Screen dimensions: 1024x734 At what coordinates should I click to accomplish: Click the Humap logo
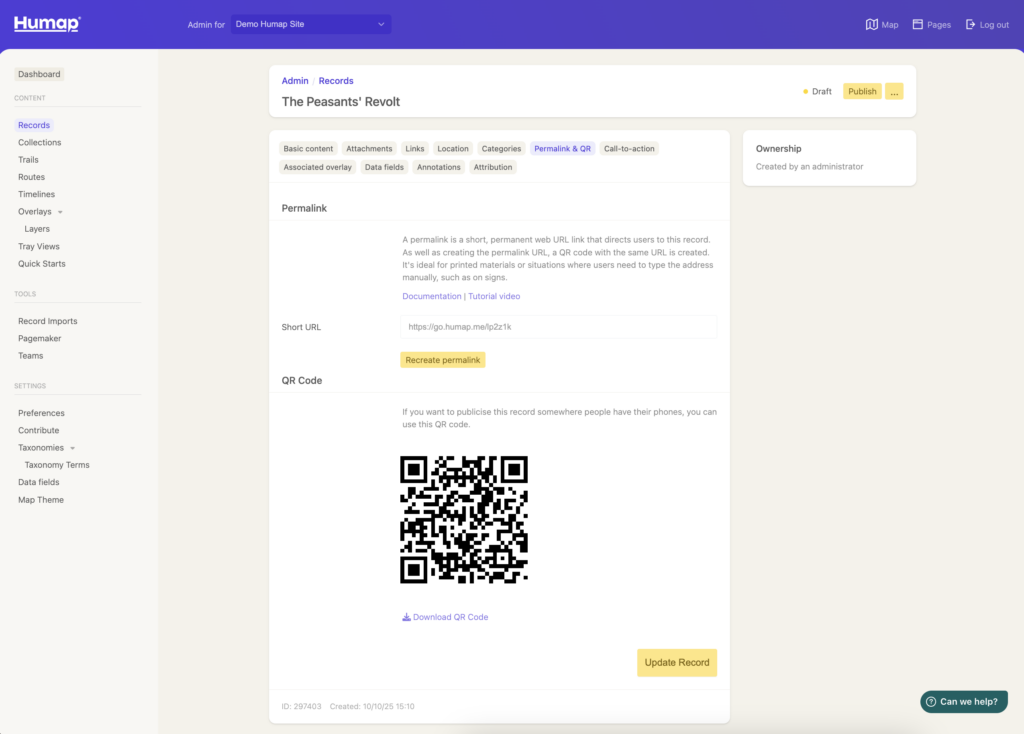47,24
